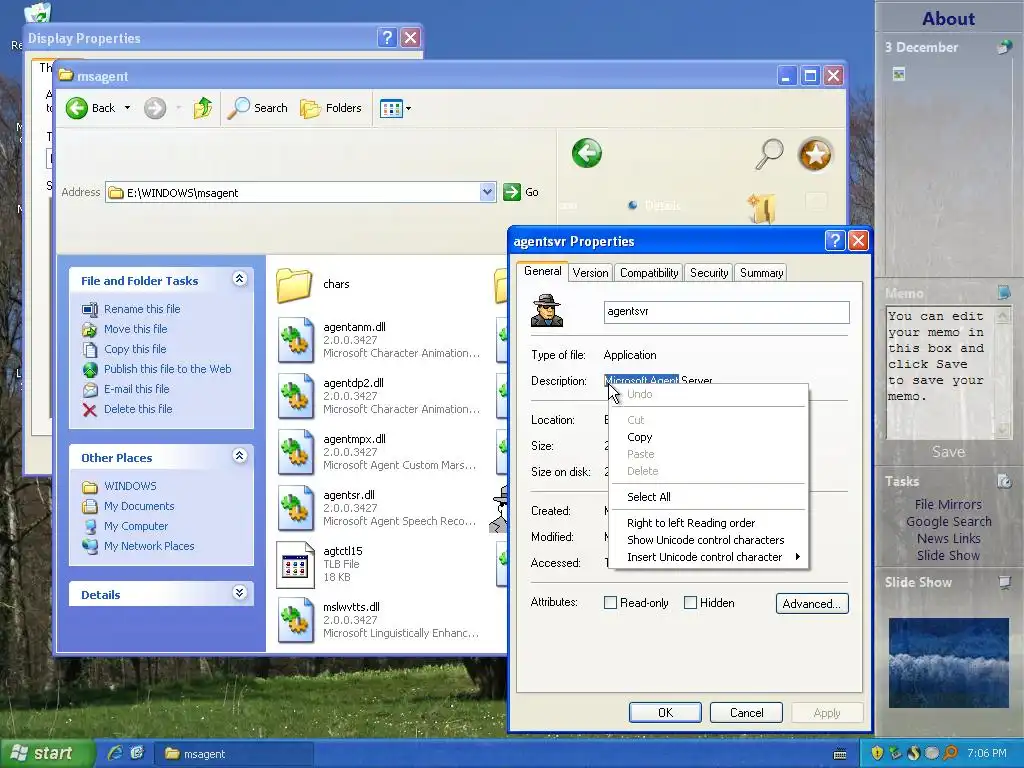Click the star favorites round icon

point(815,155)
